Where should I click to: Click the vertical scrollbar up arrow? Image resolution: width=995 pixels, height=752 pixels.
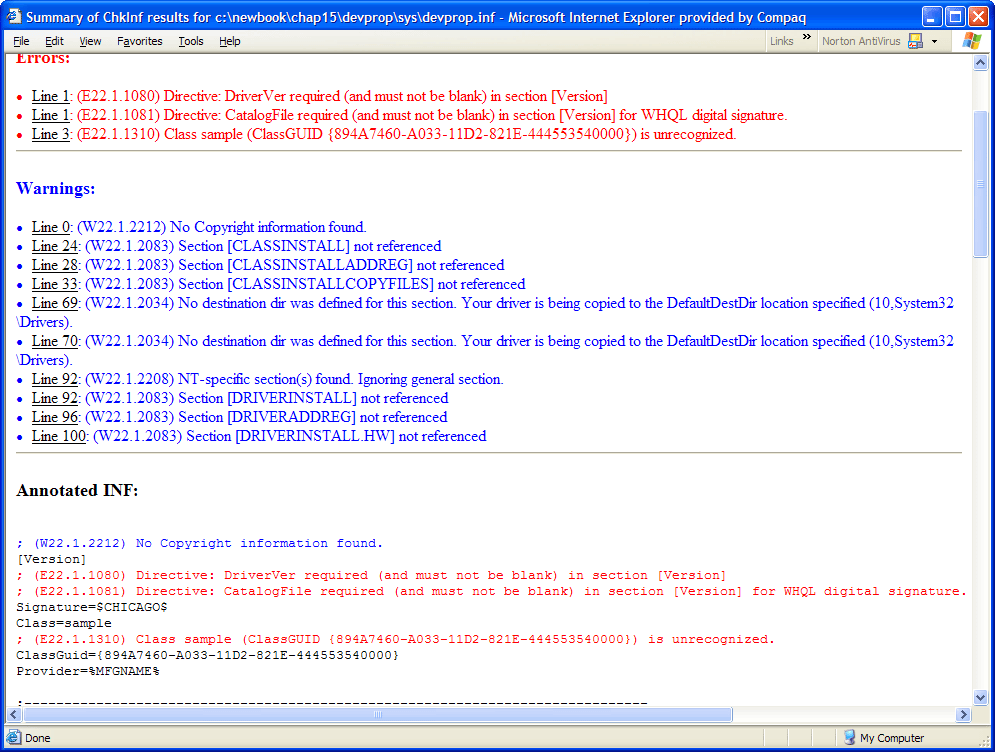click(x=981, y=63)
